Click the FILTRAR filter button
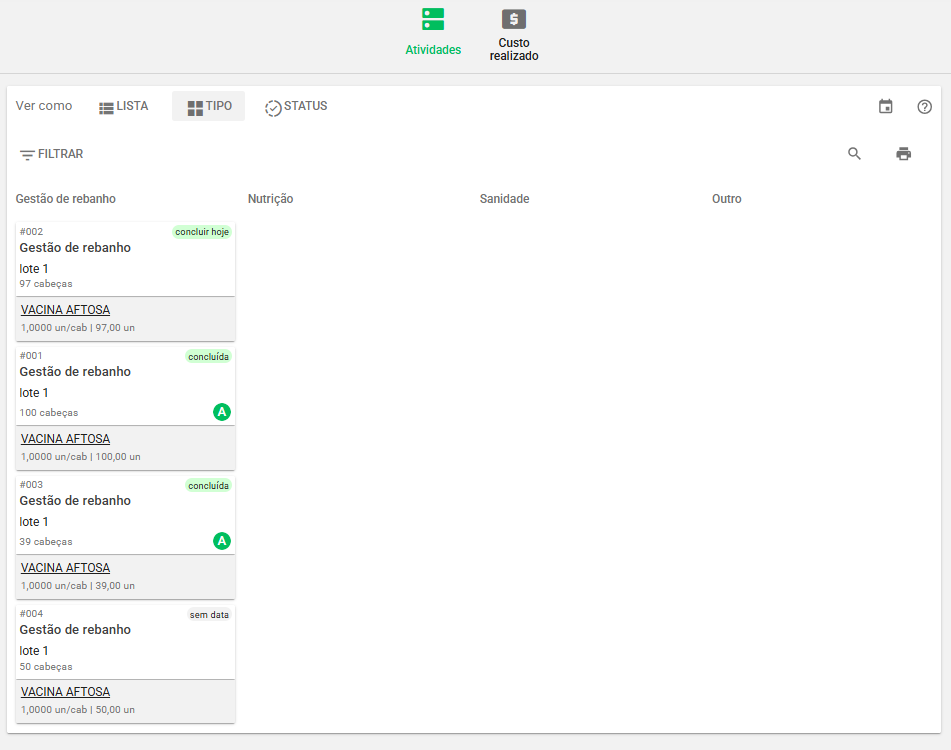 52,154
